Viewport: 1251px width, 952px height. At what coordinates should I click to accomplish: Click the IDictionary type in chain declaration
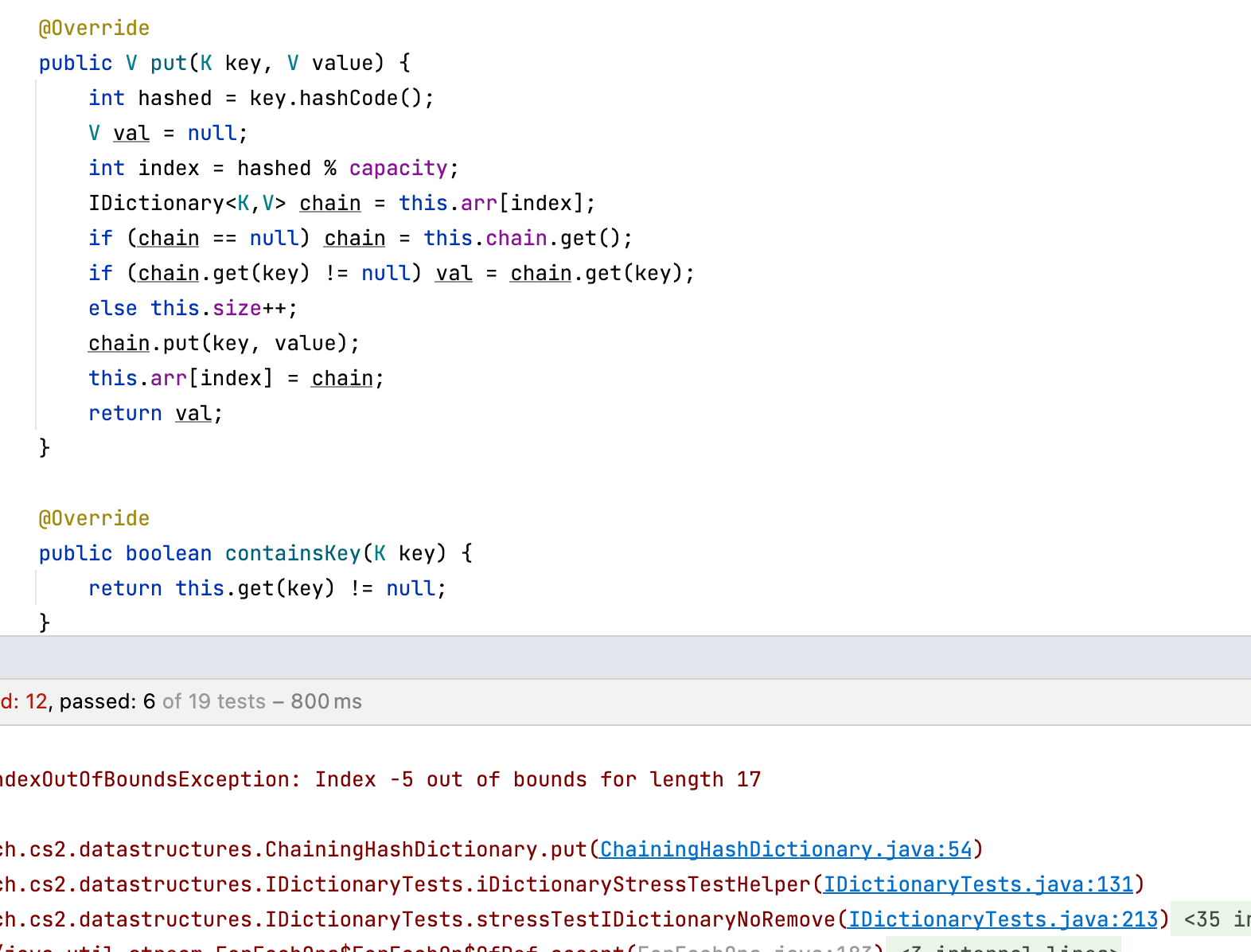pyautogui.click(x=156, y=203)
